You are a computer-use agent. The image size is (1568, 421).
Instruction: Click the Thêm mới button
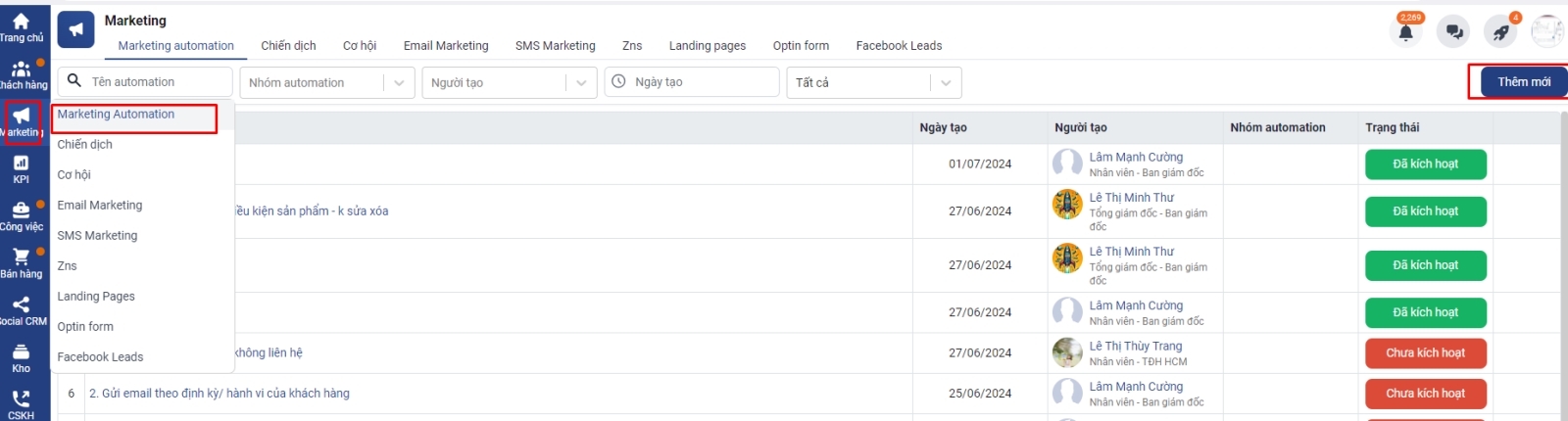point(1523,82)
